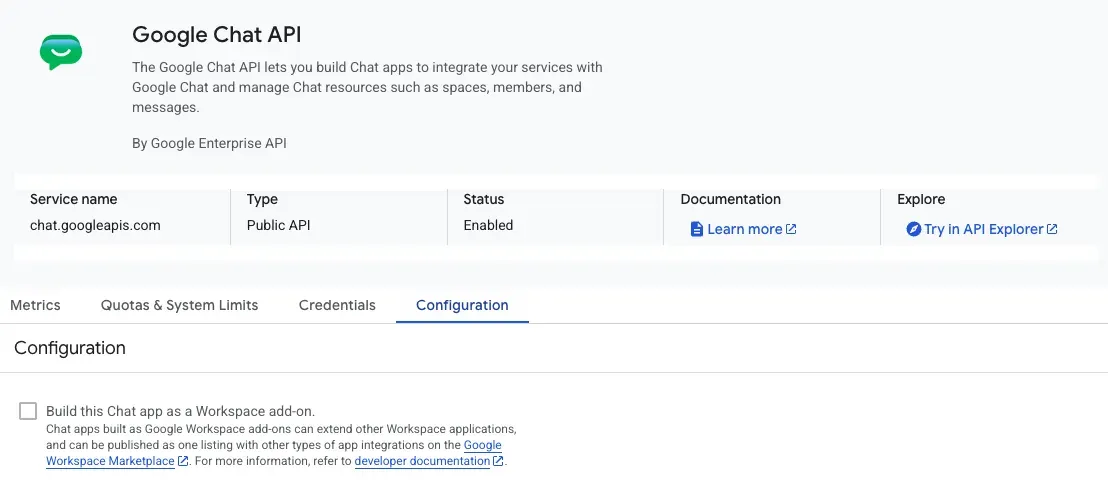The width and height of the screenshot is (1108, 490).
Task: Click the Status column label
Action: (484, 199)
